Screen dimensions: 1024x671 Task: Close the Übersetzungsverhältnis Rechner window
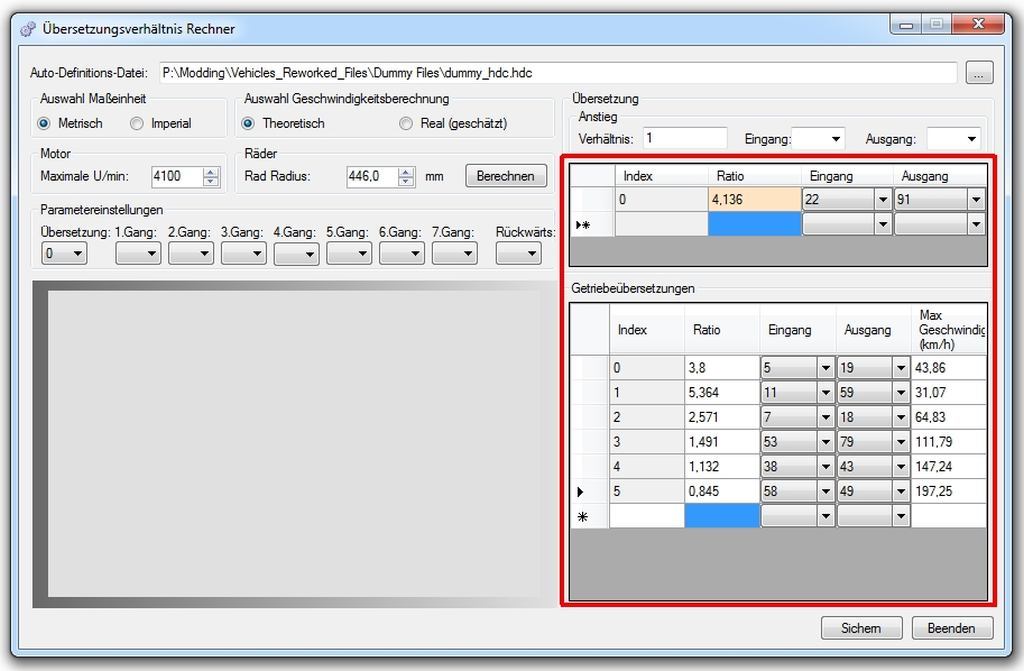pos(978,24)
